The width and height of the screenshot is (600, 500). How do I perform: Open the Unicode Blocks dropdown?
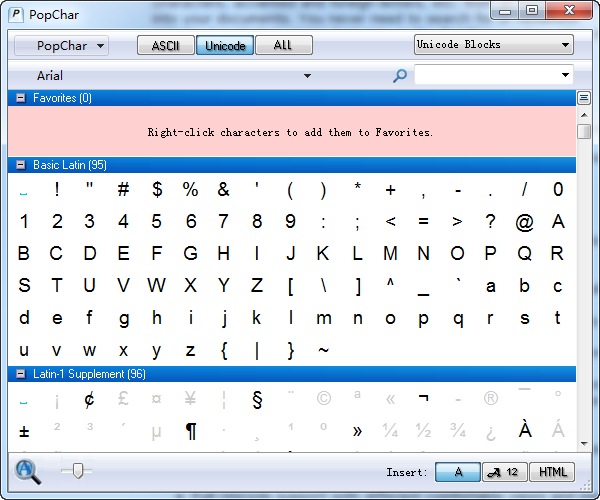pos(493,45)
